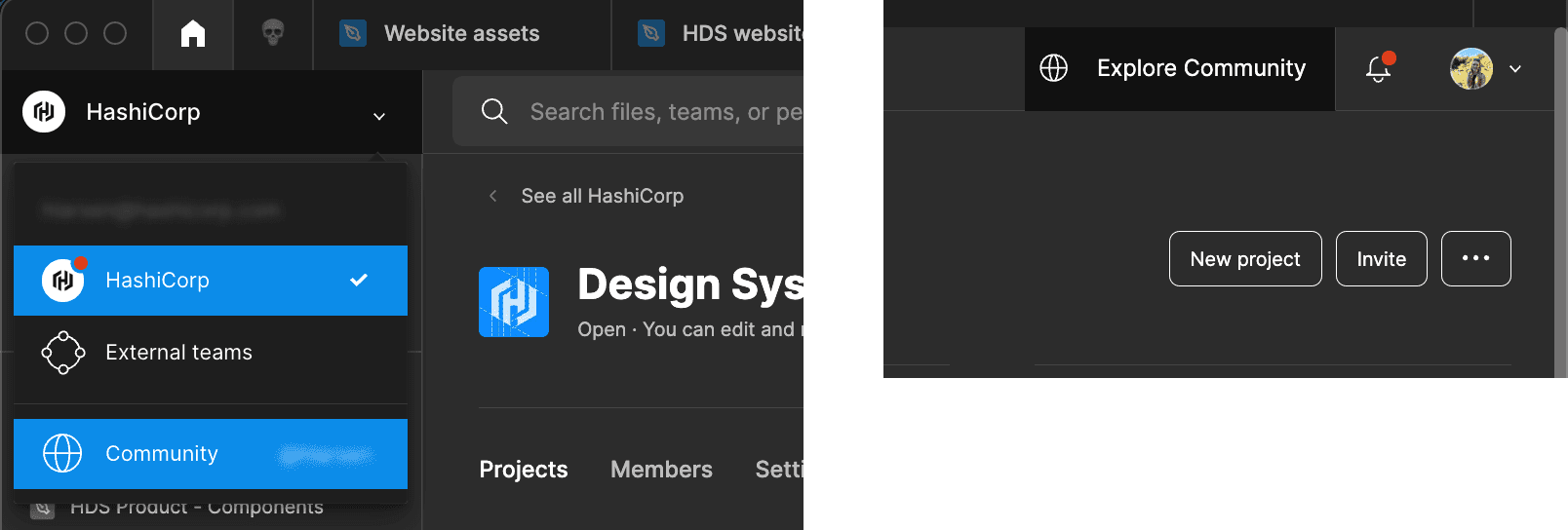Click the search magnifier icon
This screenshot has height=530, width=1568.
494,112
